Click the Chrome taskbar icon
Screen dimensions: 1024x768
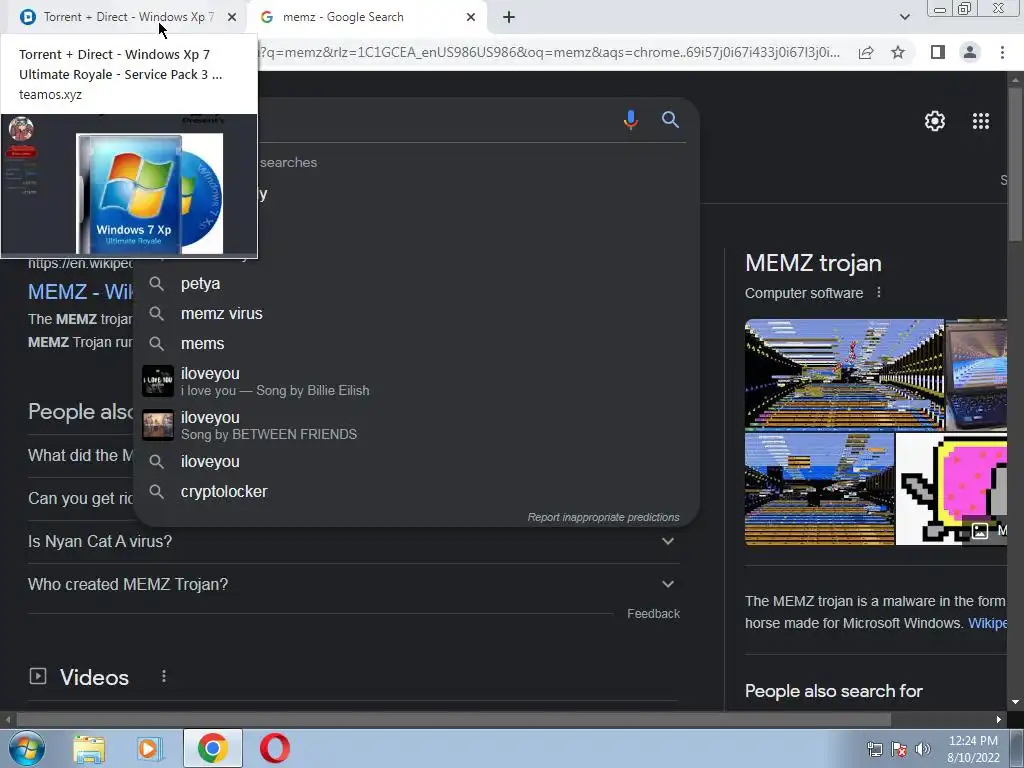212,748
